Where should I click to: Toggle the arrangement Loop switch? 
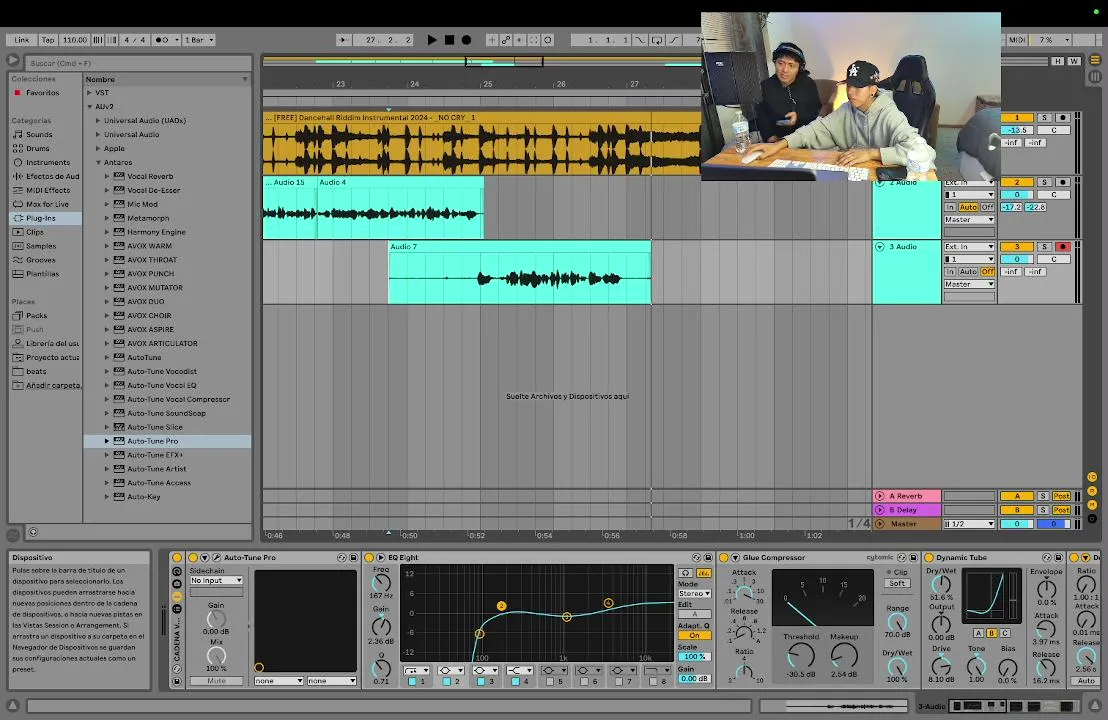click(656, 40)
